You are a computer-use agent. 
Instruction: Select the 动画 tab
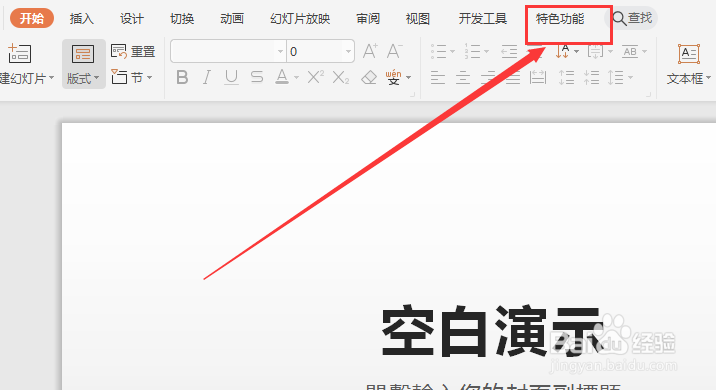click(x=232, y=19)
